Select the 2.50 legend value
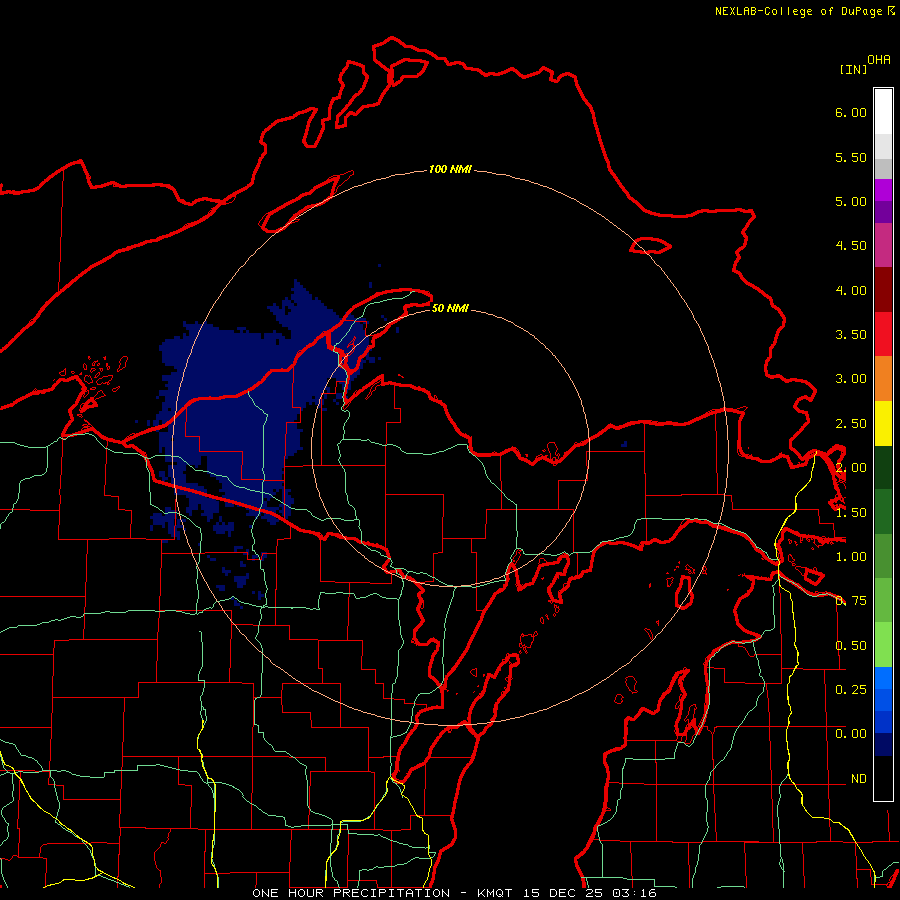The image size is (900, 900). click(x=851, y=424)
